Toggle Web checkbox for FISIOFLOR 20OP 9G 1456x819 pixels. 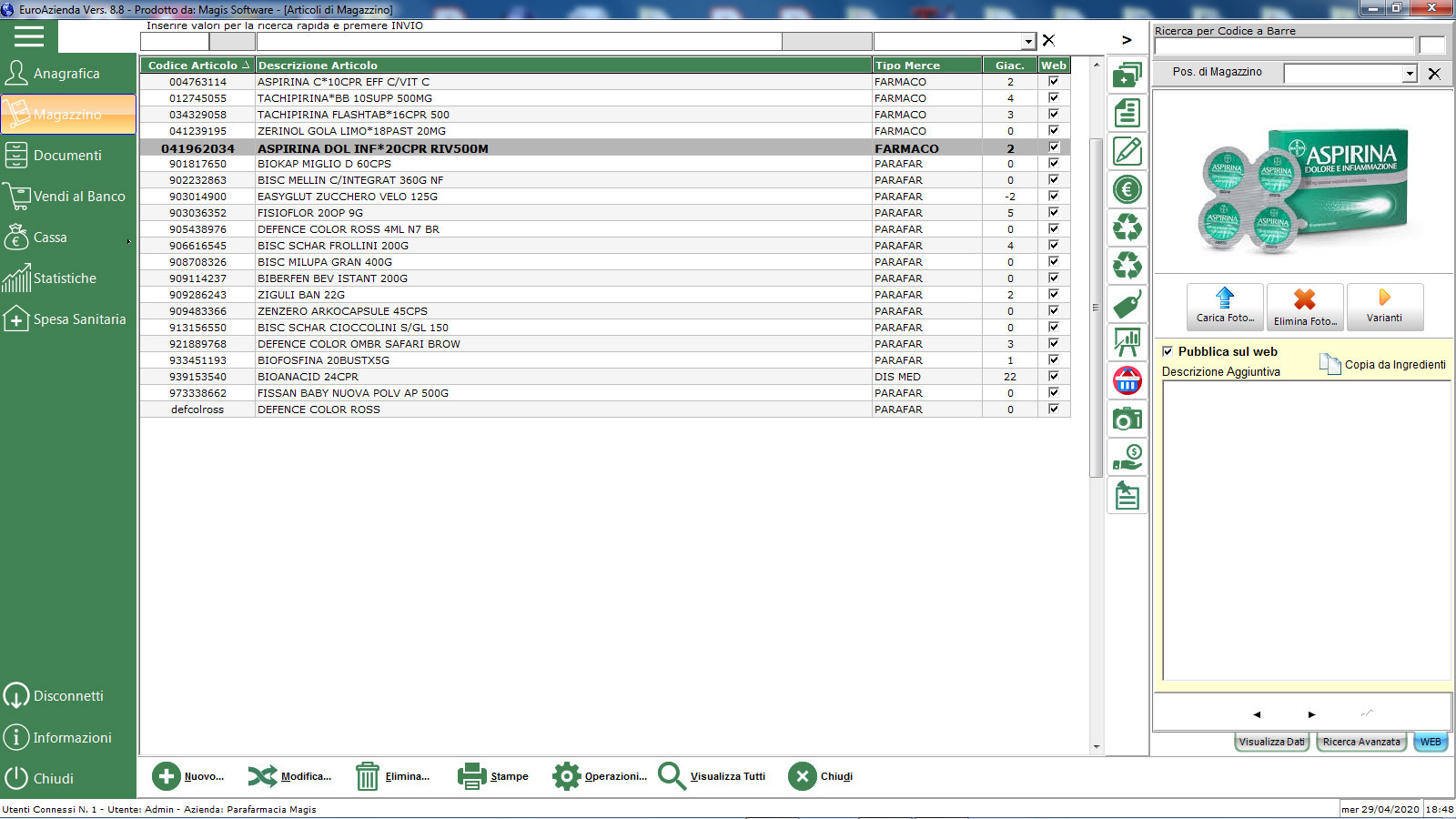pos(1054,213)
